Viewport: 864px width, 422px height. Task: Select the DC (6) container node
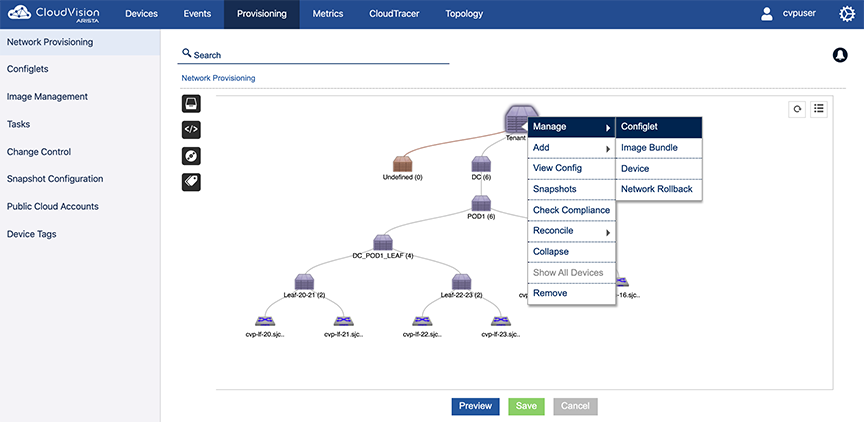click(481, 164)
